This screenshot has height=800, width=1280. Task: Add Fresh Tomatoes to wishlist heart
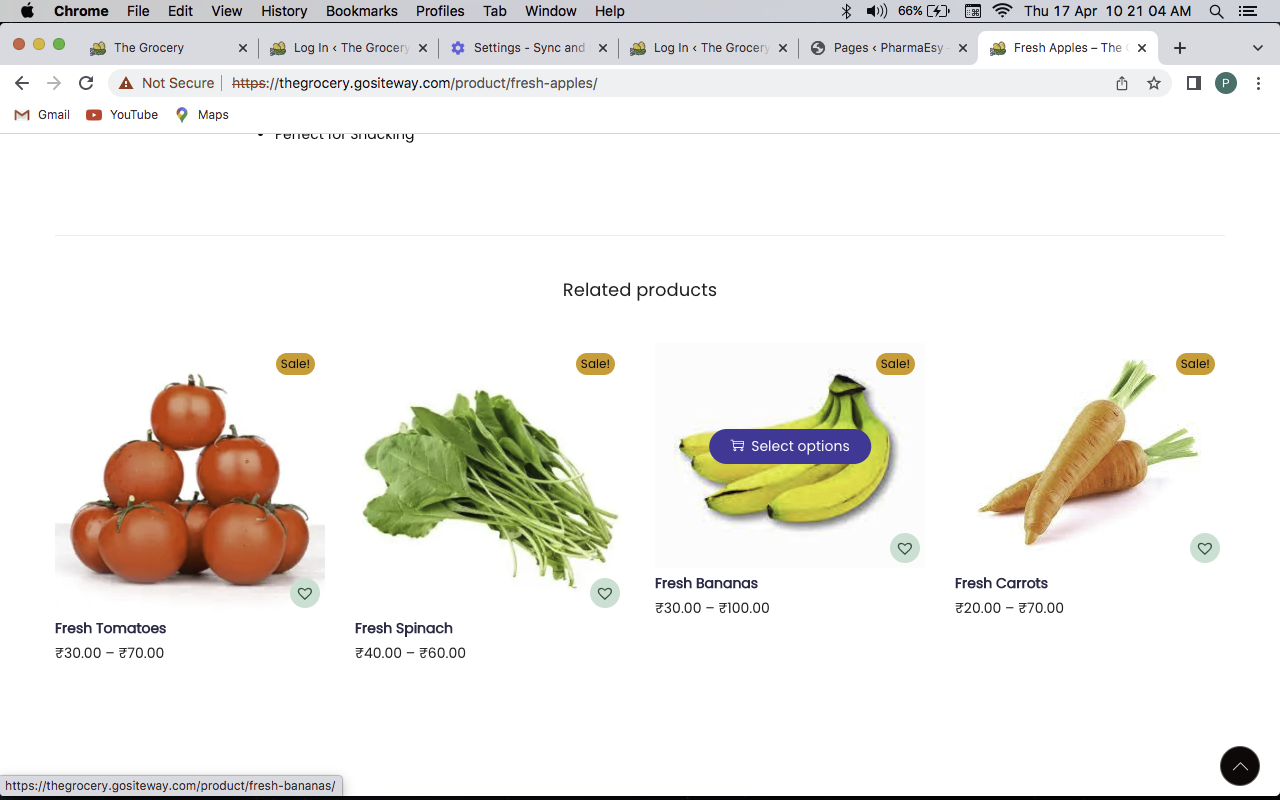point(305,593)
